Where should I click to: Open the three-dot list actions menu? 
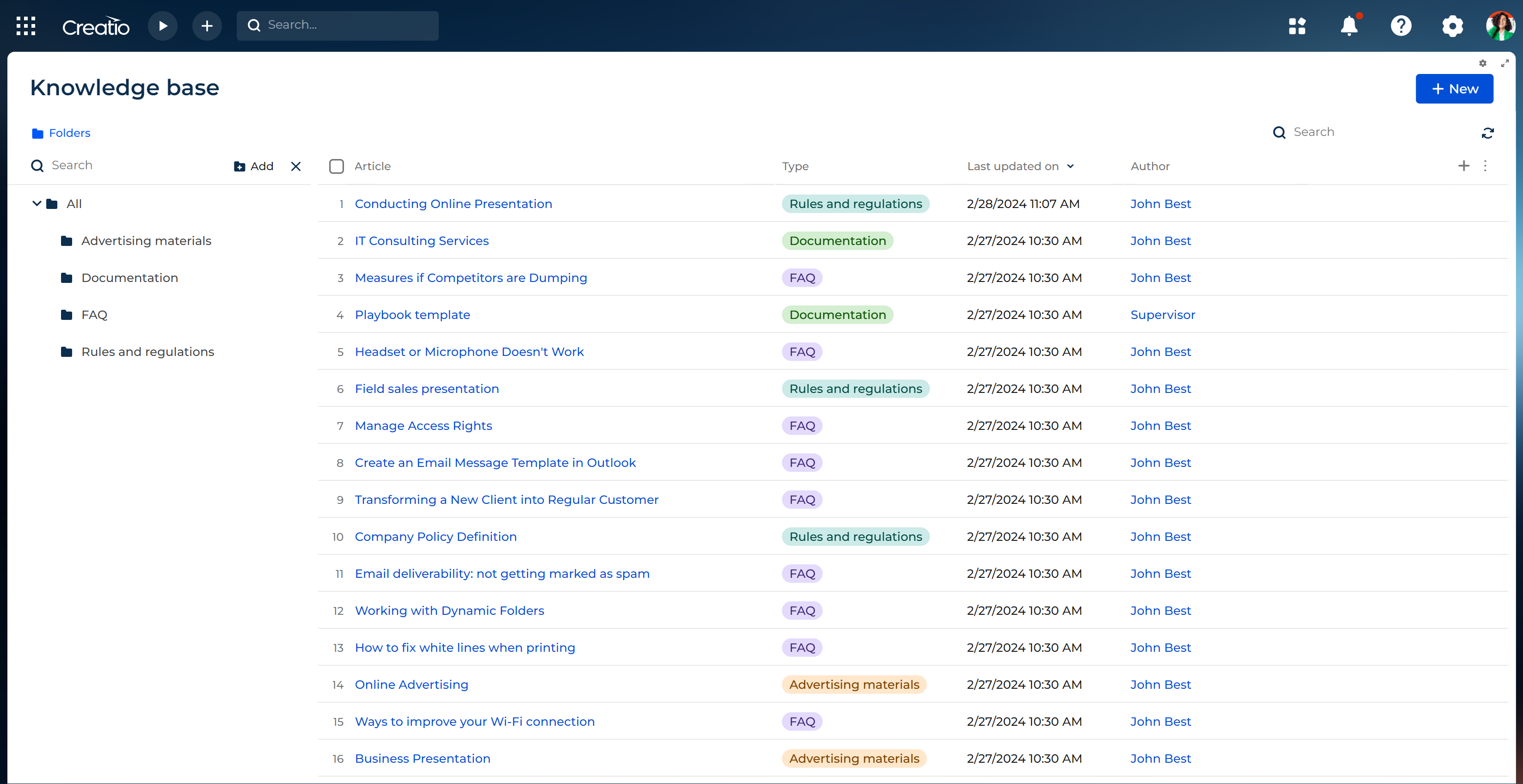1485,166
